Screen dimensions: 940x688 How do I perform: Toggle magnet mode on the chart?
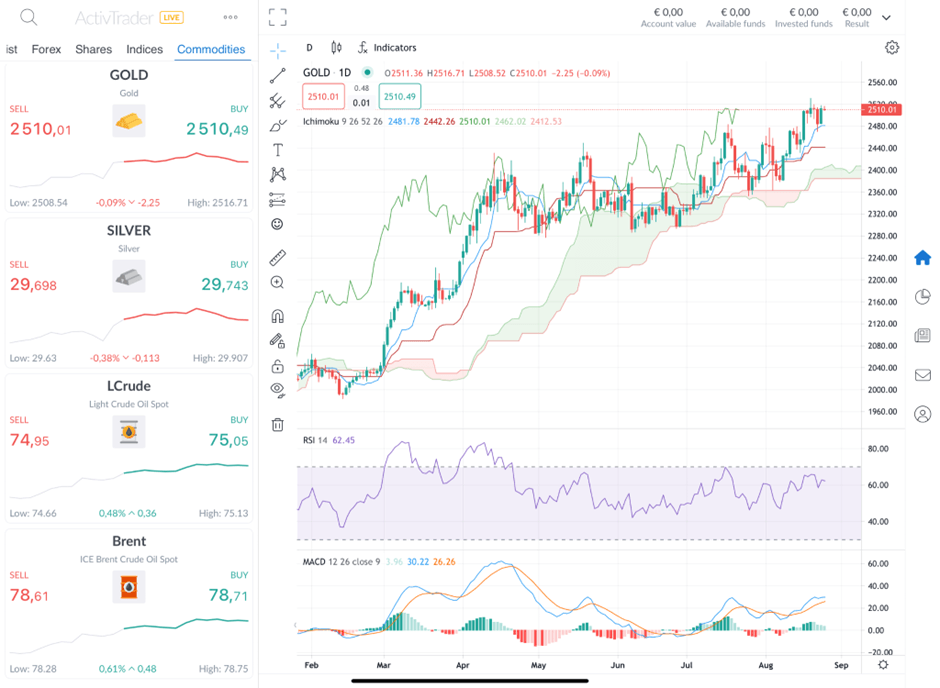pyautogui.click(x=278, y=316)
